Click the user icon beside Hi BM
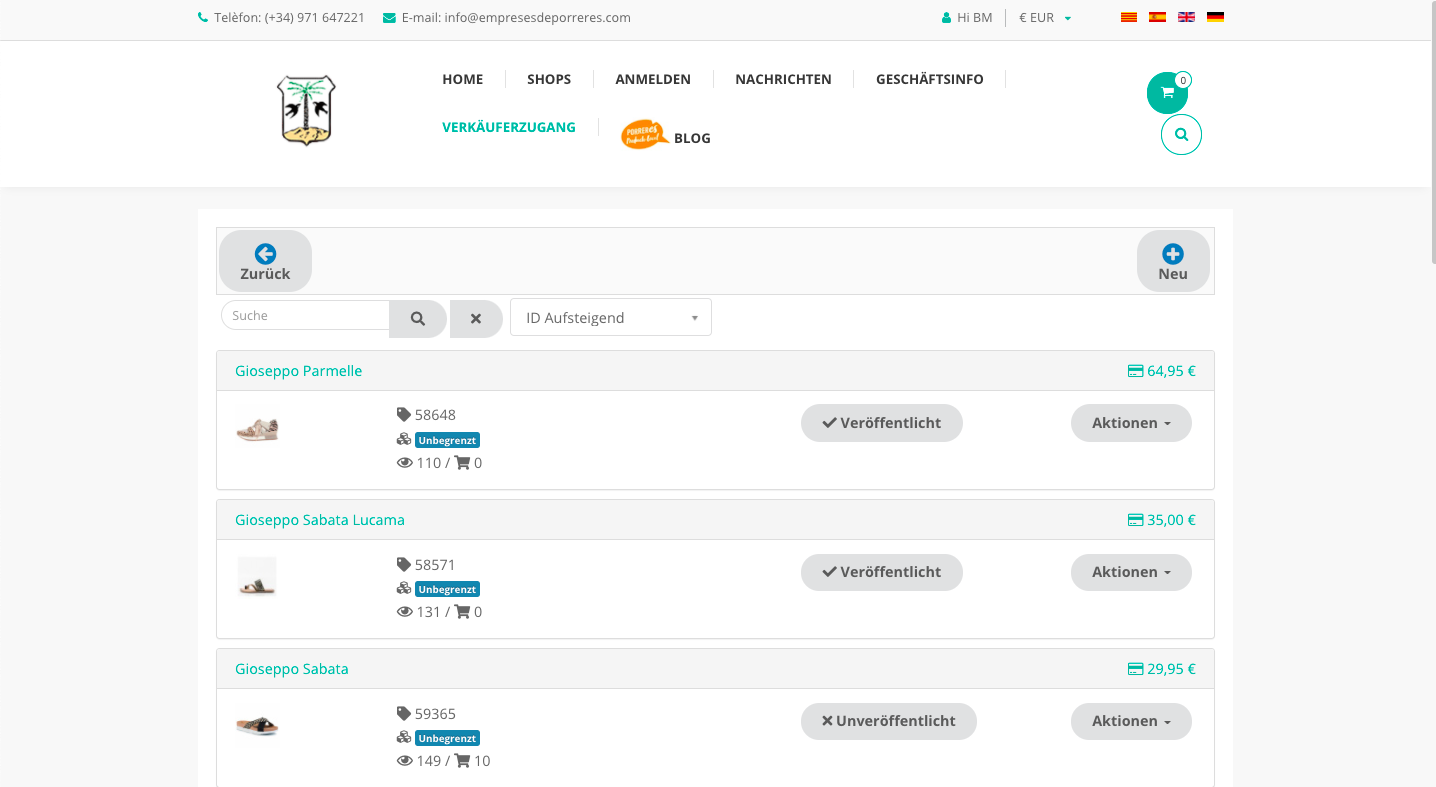 (947, 18)
